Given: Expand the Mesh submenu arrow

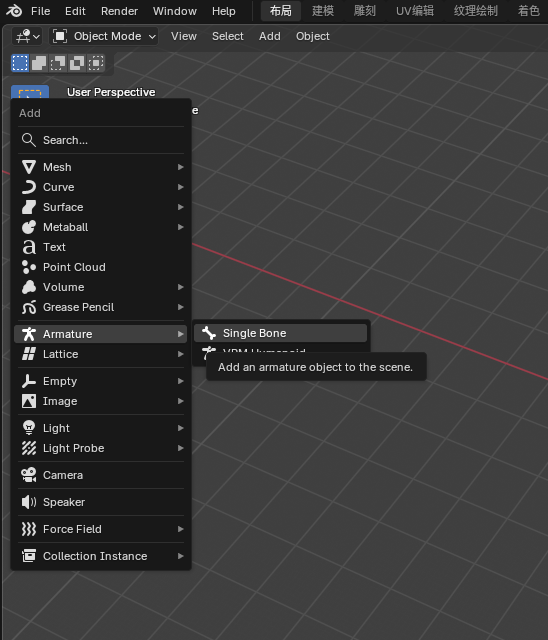Looking at the screenshot, I should click(x=180, y=167).
